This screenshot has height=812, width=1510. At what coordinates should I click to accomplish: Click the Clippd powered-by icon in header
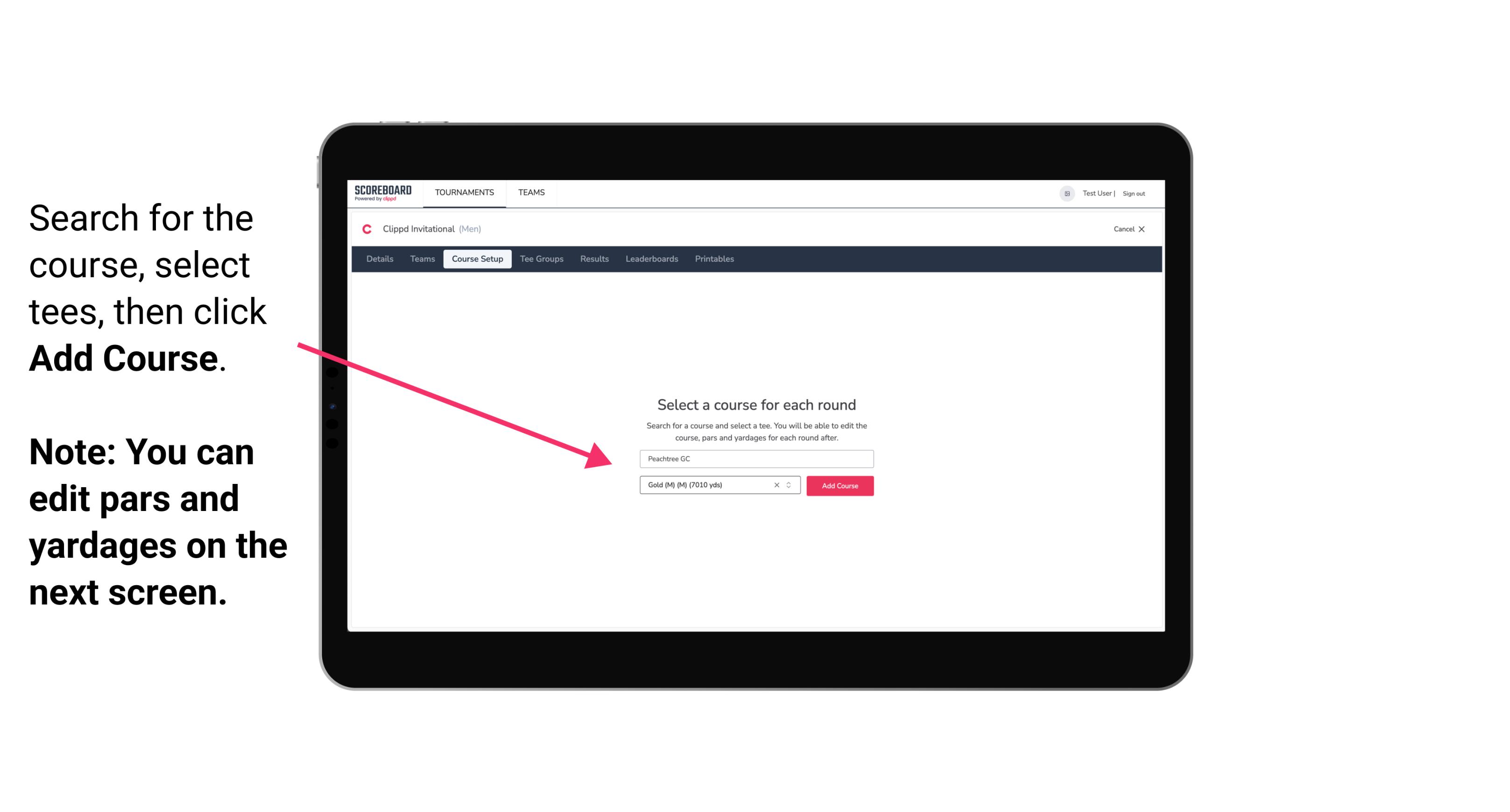click(x=390, y=199)
